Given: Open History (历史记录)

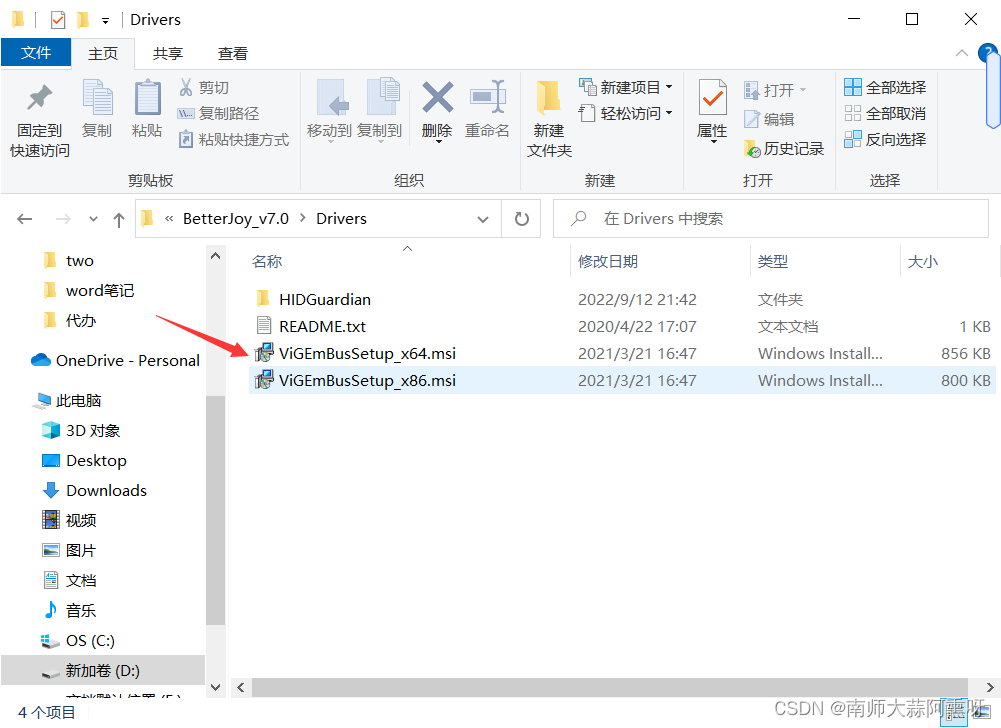Looking at the screenshot, I should coord(785,149).
